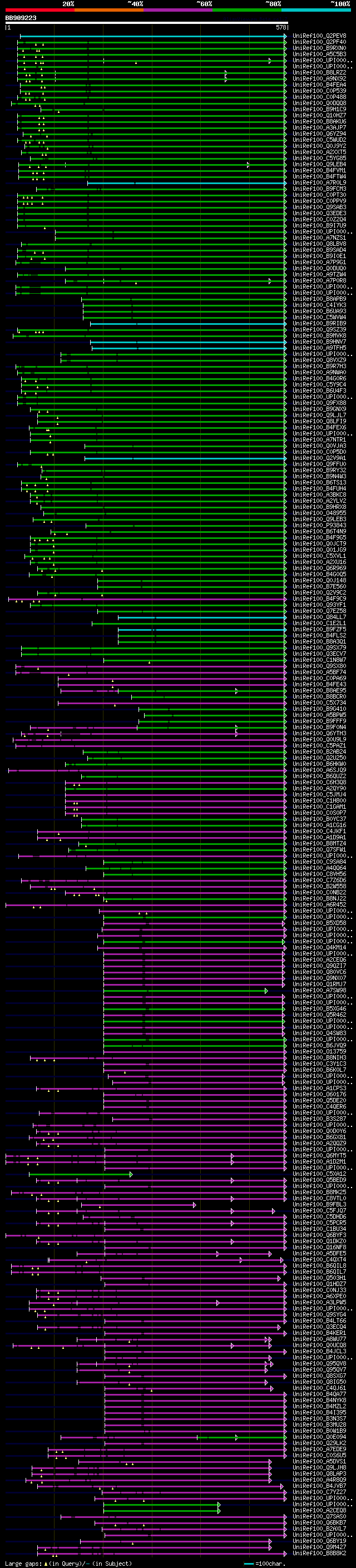Select hit label UniRef100_C5YG85

[319, 159]
